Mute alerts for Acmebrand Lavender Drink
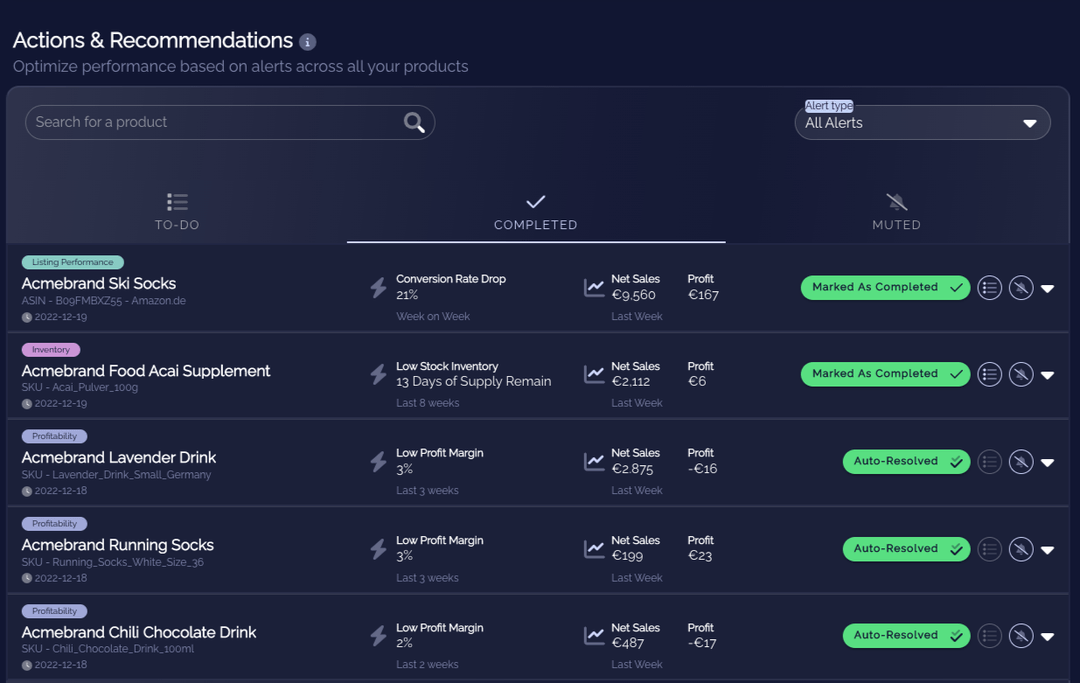Image resolution: width=1080 pixels, height=683 pixels. (1021, 462)
